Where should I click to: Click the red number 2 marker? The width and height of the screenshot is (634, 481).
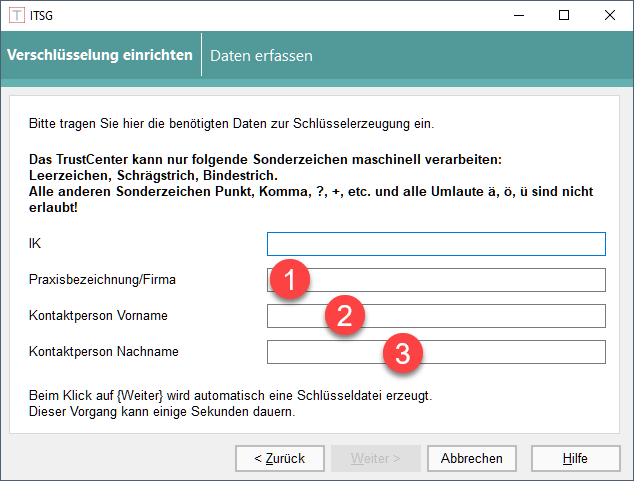pyautogui.click(x=344, y=316)
